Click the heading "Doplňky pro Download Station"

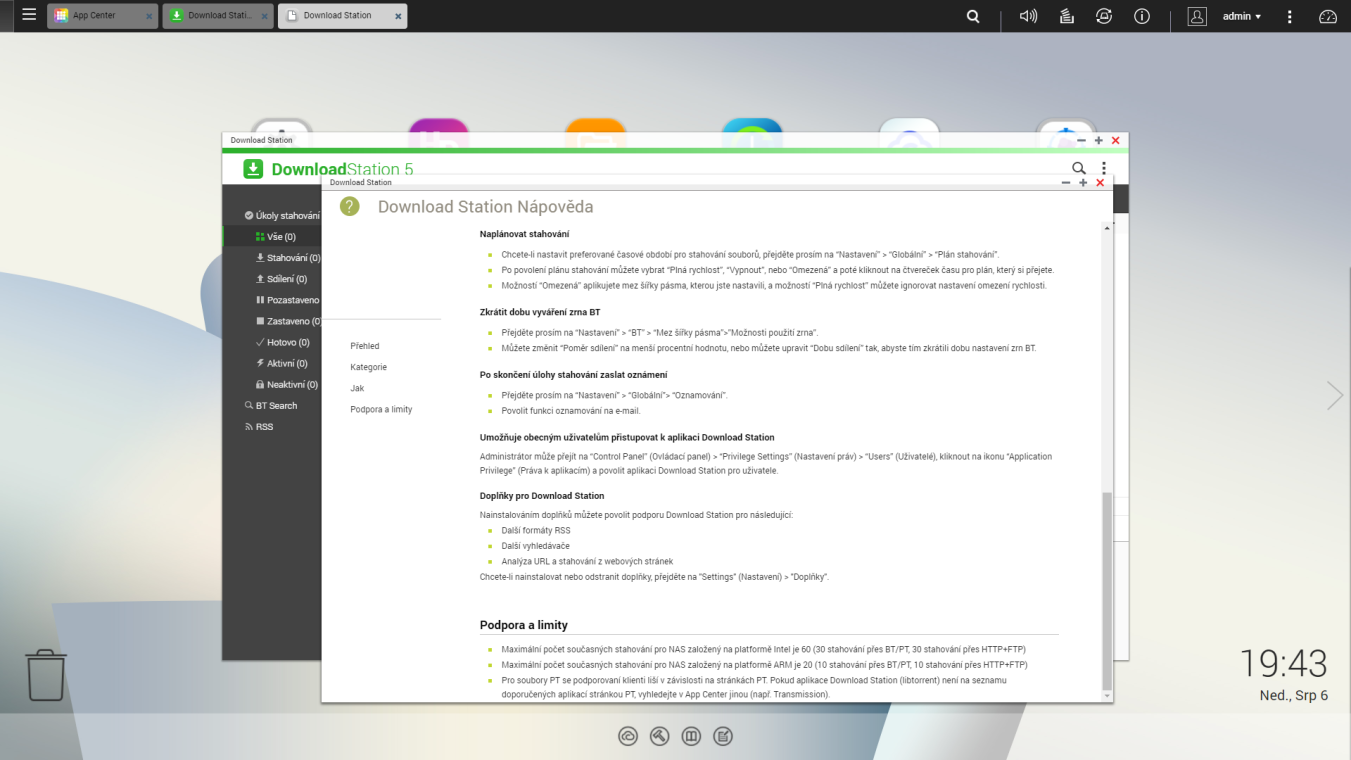542,496
